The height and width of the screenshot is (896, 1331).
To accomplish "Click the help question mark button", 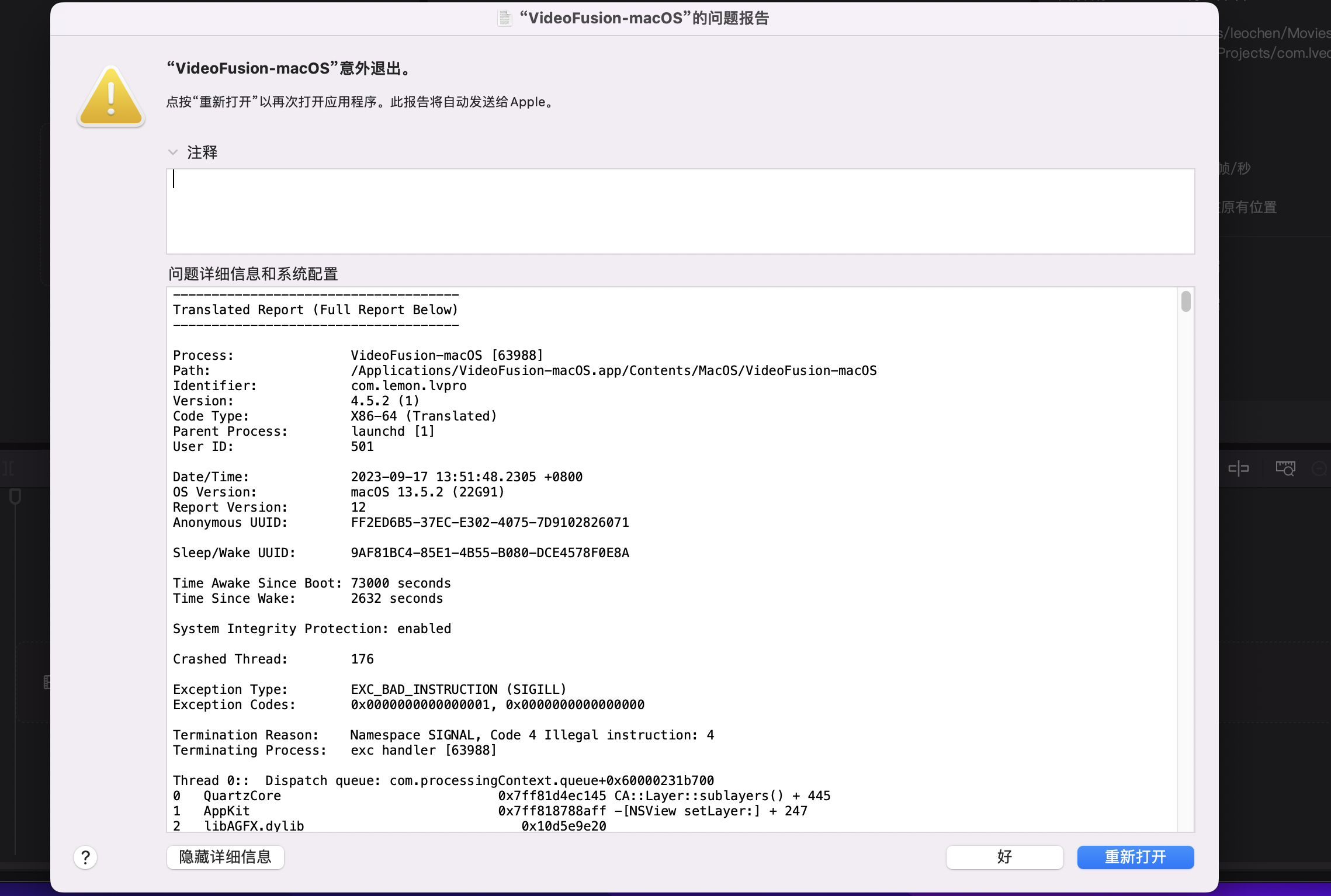I will [x=85, y=857].
